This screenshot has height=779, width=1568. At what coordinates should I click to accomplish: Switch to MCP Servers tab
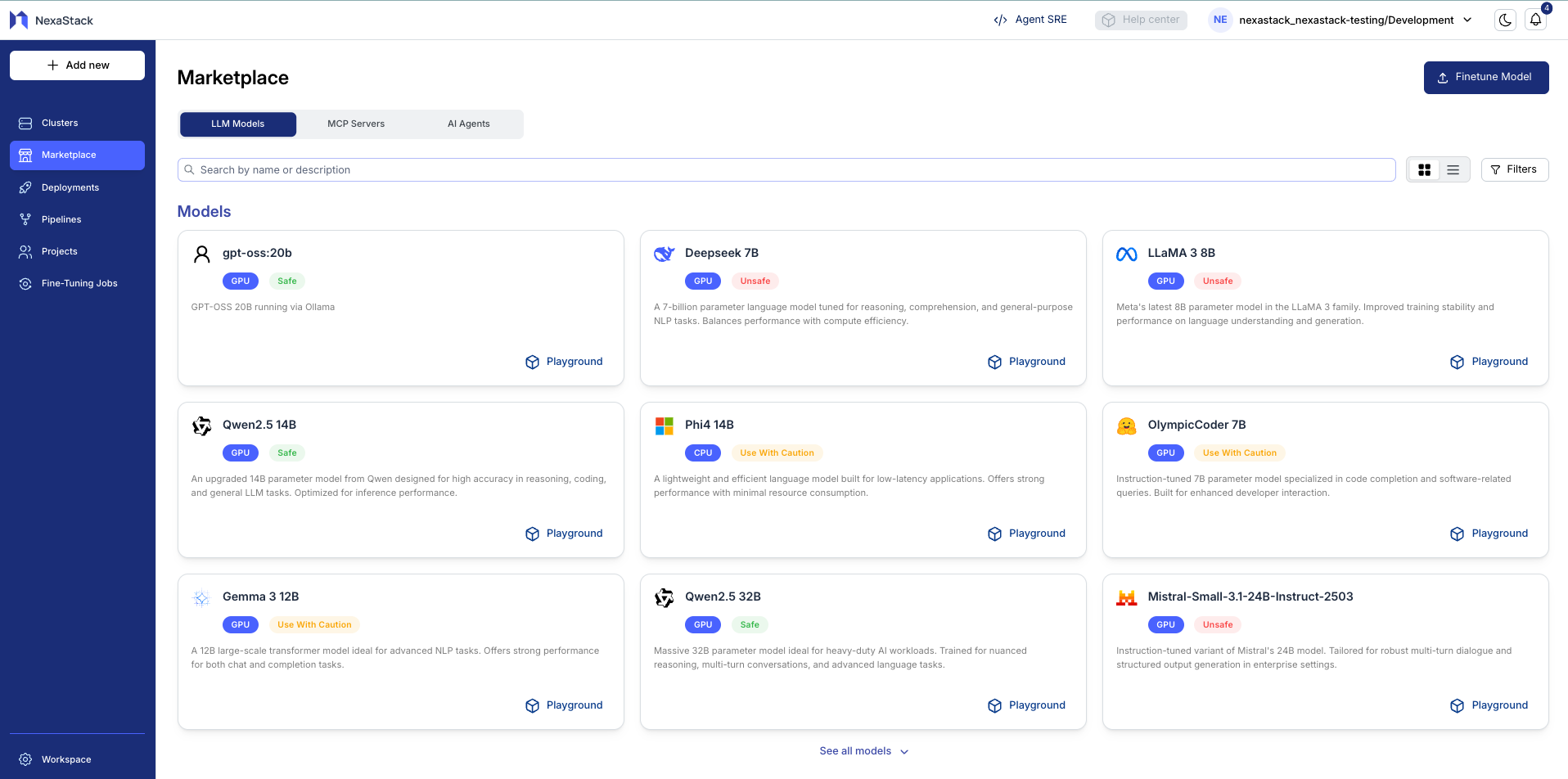click(x=356, y=124)
